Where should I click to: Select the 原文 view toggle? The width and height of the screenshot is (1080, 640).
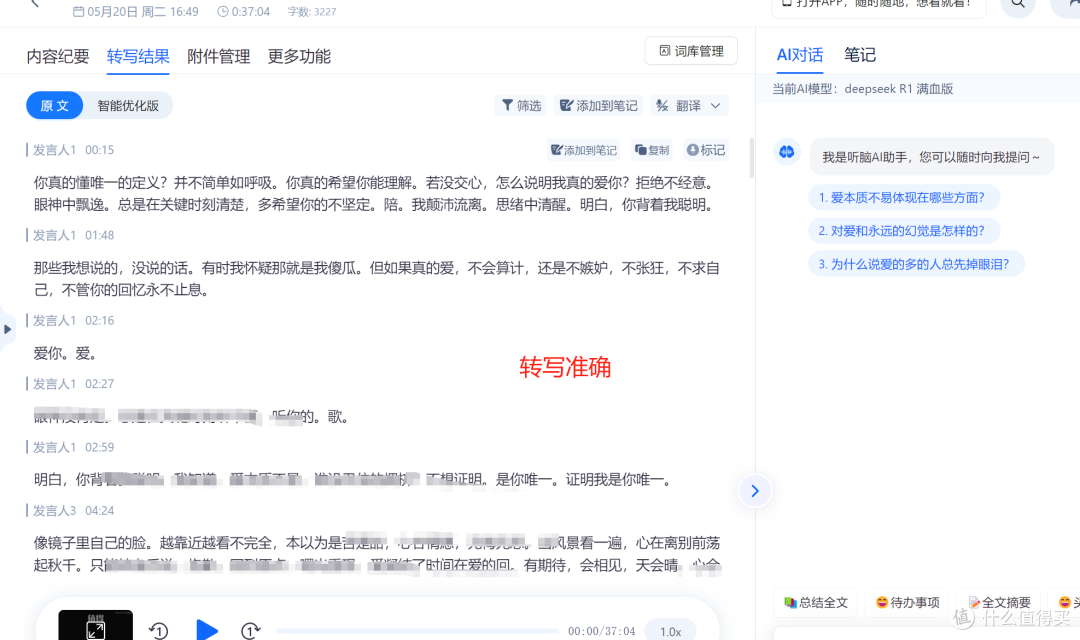tap(54, 105)
